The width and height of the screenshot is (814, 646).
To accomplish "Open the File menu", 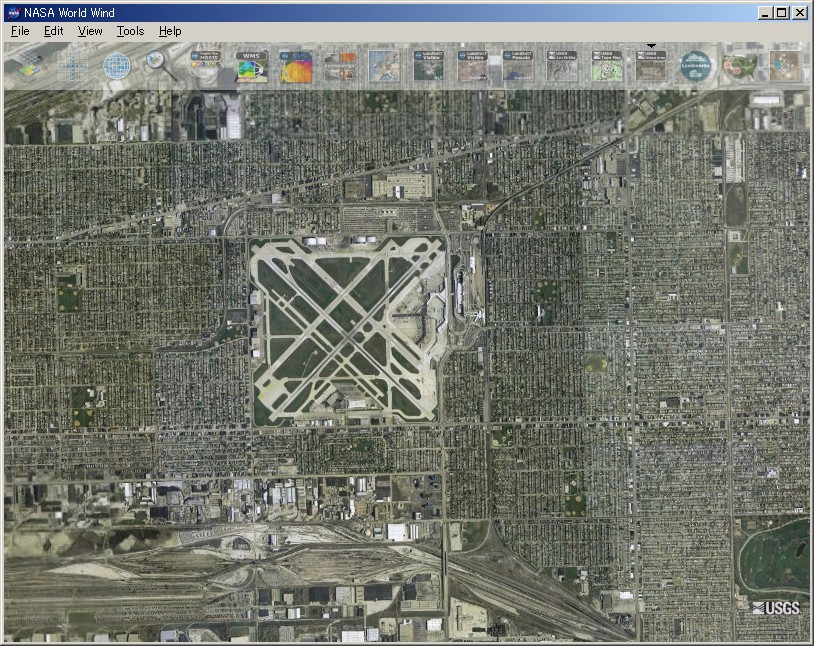I will (x=20, y=31).
